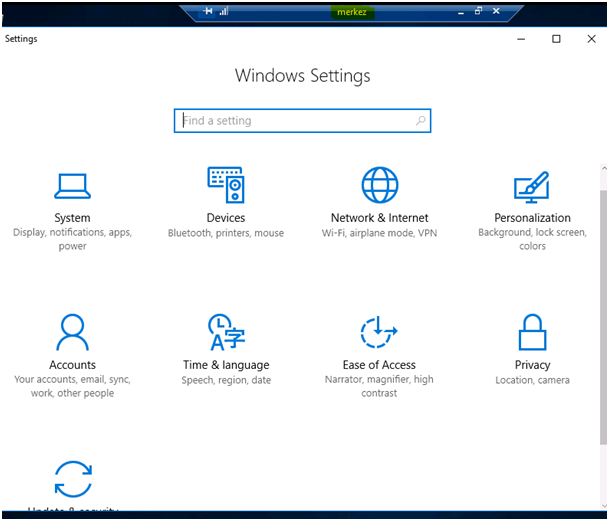Open the Personalization paintbrush icon

532,187
